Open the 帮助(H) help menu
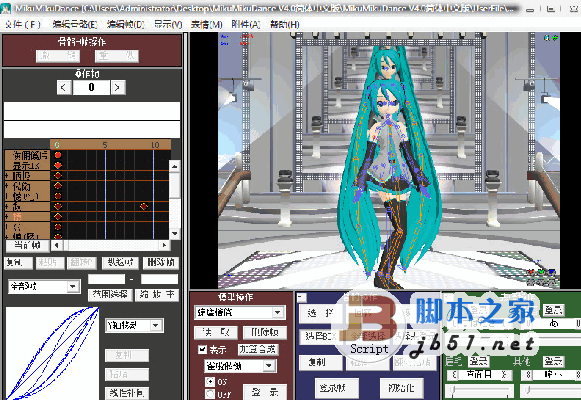 pos(285,25)
